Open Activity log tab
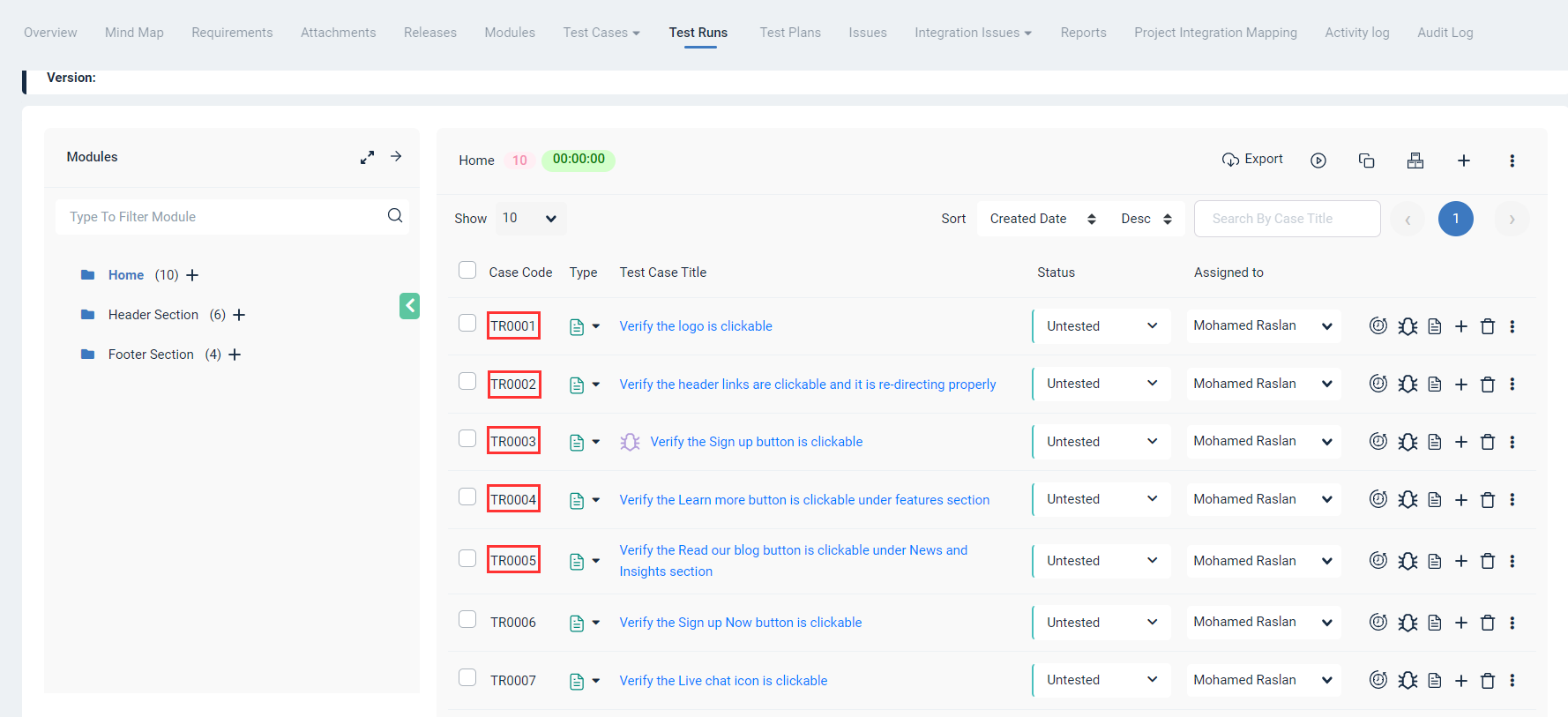This screenshot has width=1568, height=717. tap(1357, 33)
